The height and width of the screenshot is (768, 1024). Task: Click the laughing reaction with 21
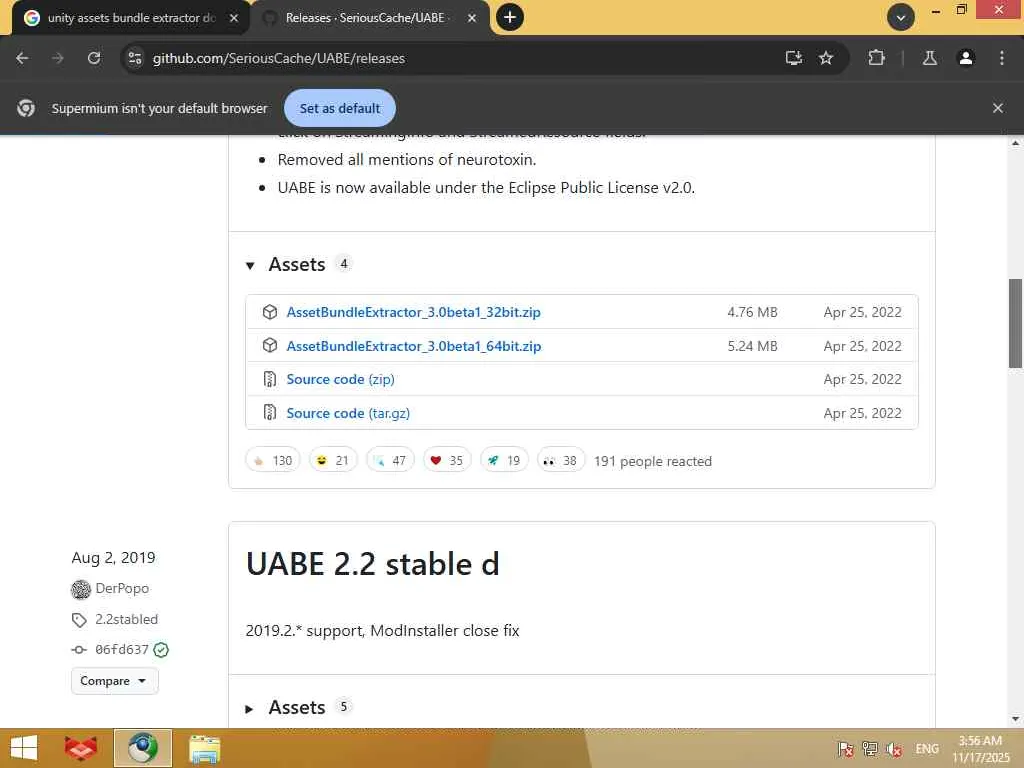[333, 460]
